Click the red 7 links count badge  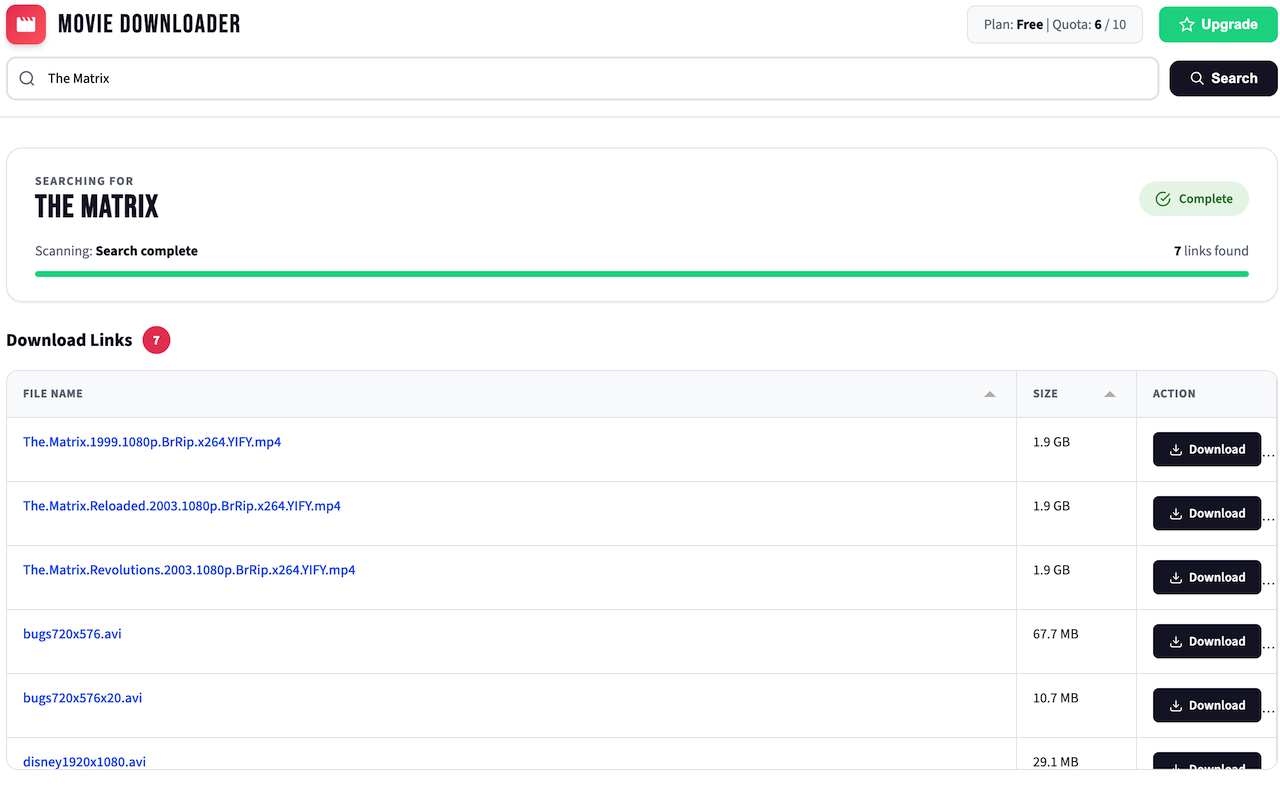tap(156, 341)
